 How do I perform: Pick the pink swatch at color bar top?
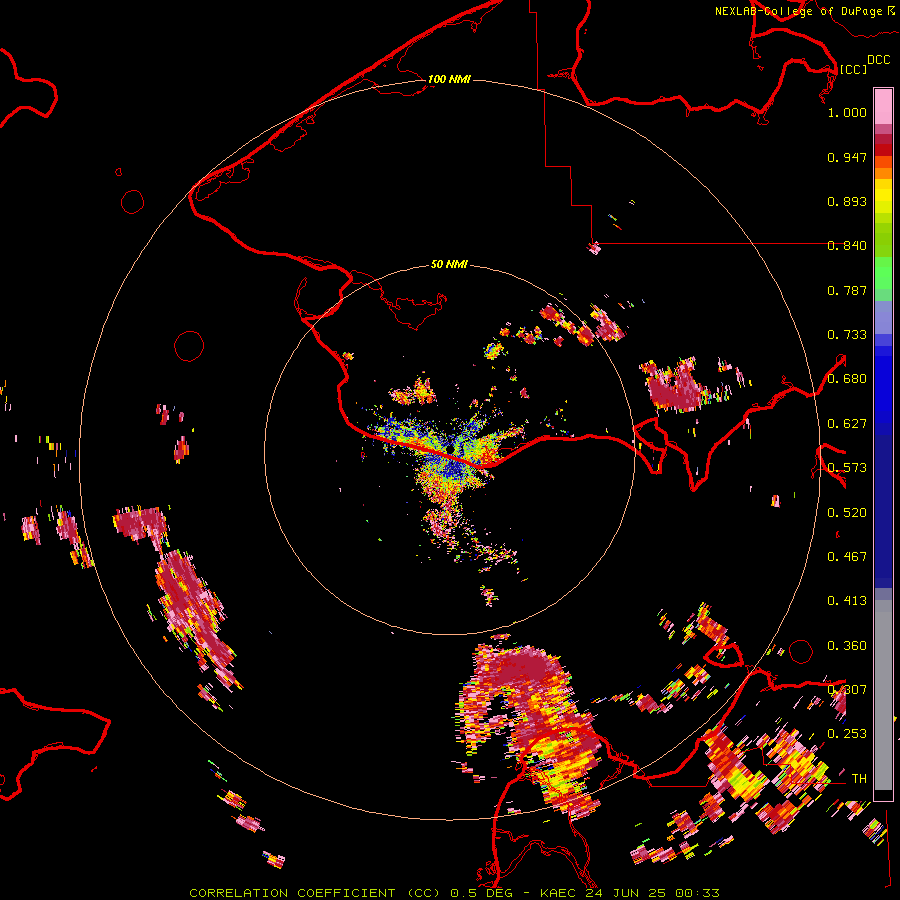coord(883,106)
